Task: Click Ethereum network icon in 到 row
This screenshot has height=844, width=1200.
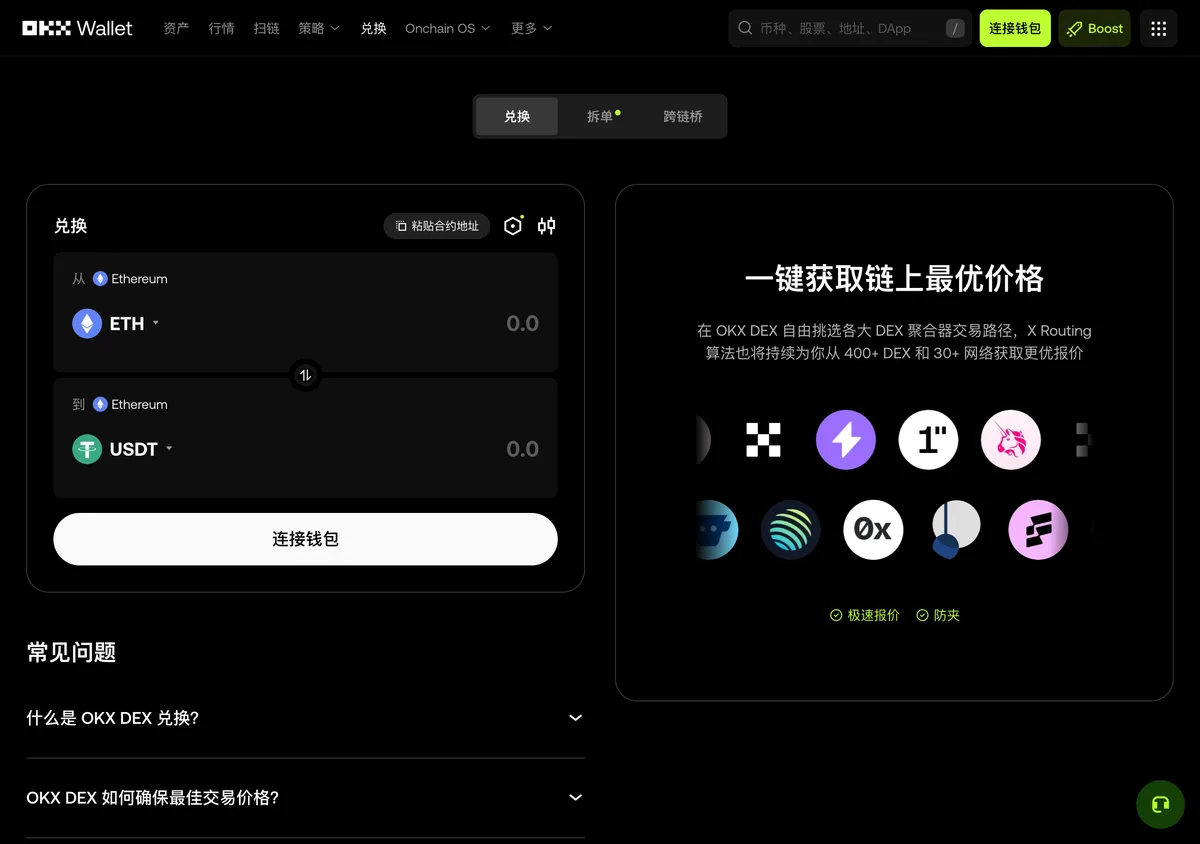Action: pos(100,405)
